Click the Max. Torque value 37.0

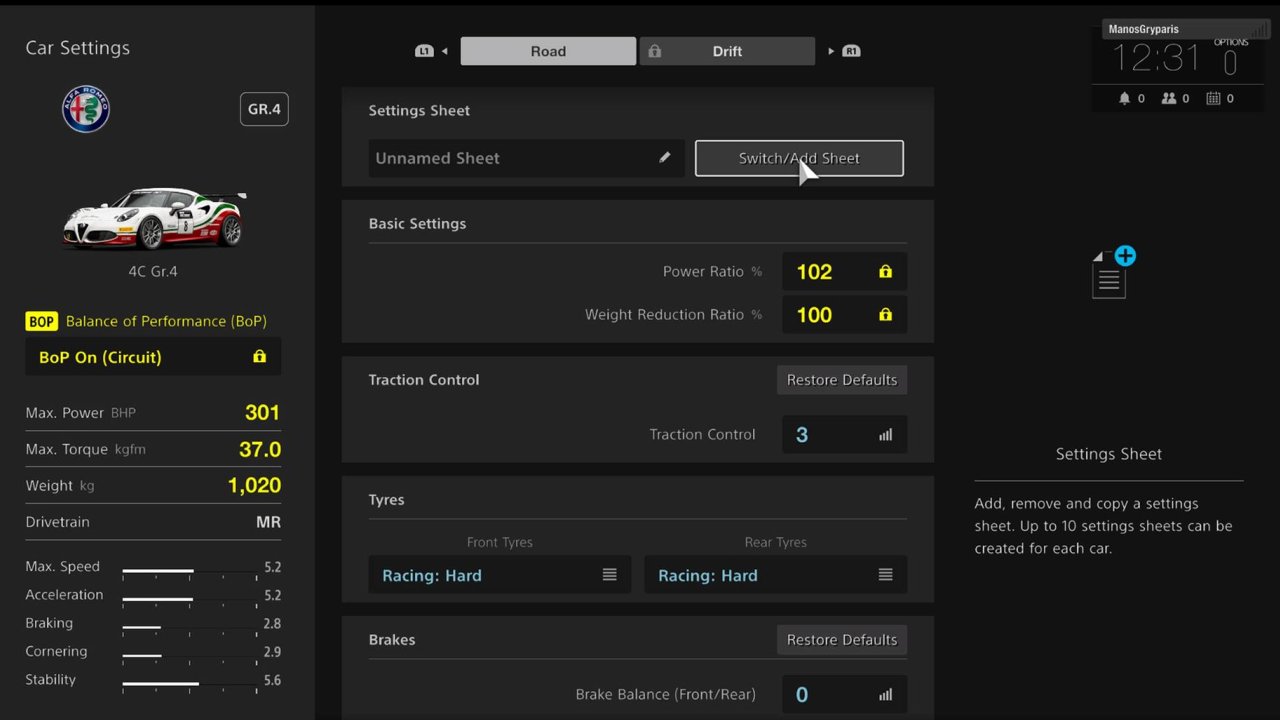[x=260, y=449]
